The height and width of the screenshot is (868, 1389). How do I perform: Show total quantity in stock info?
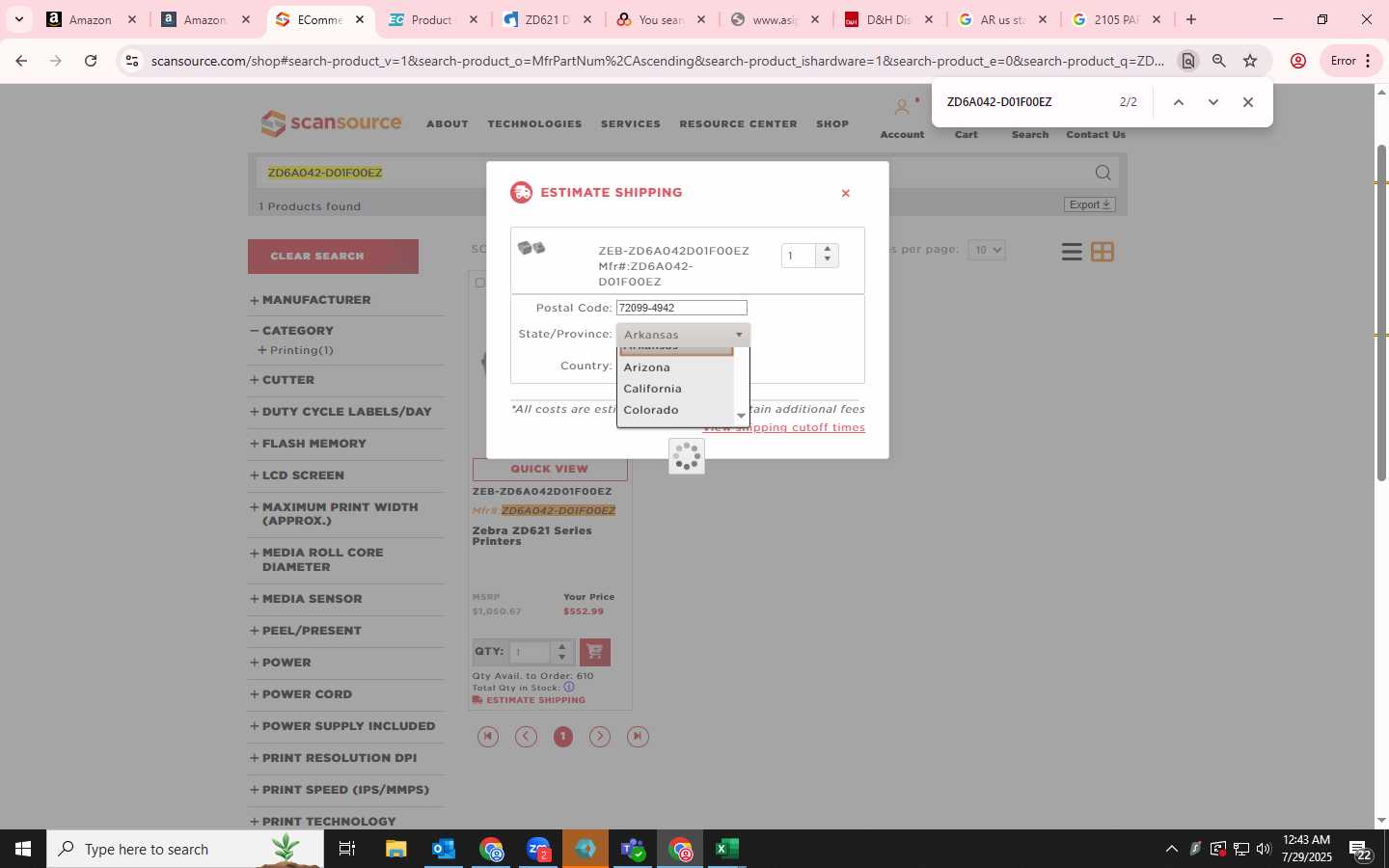pyautogui.click(x=569, y=688)
